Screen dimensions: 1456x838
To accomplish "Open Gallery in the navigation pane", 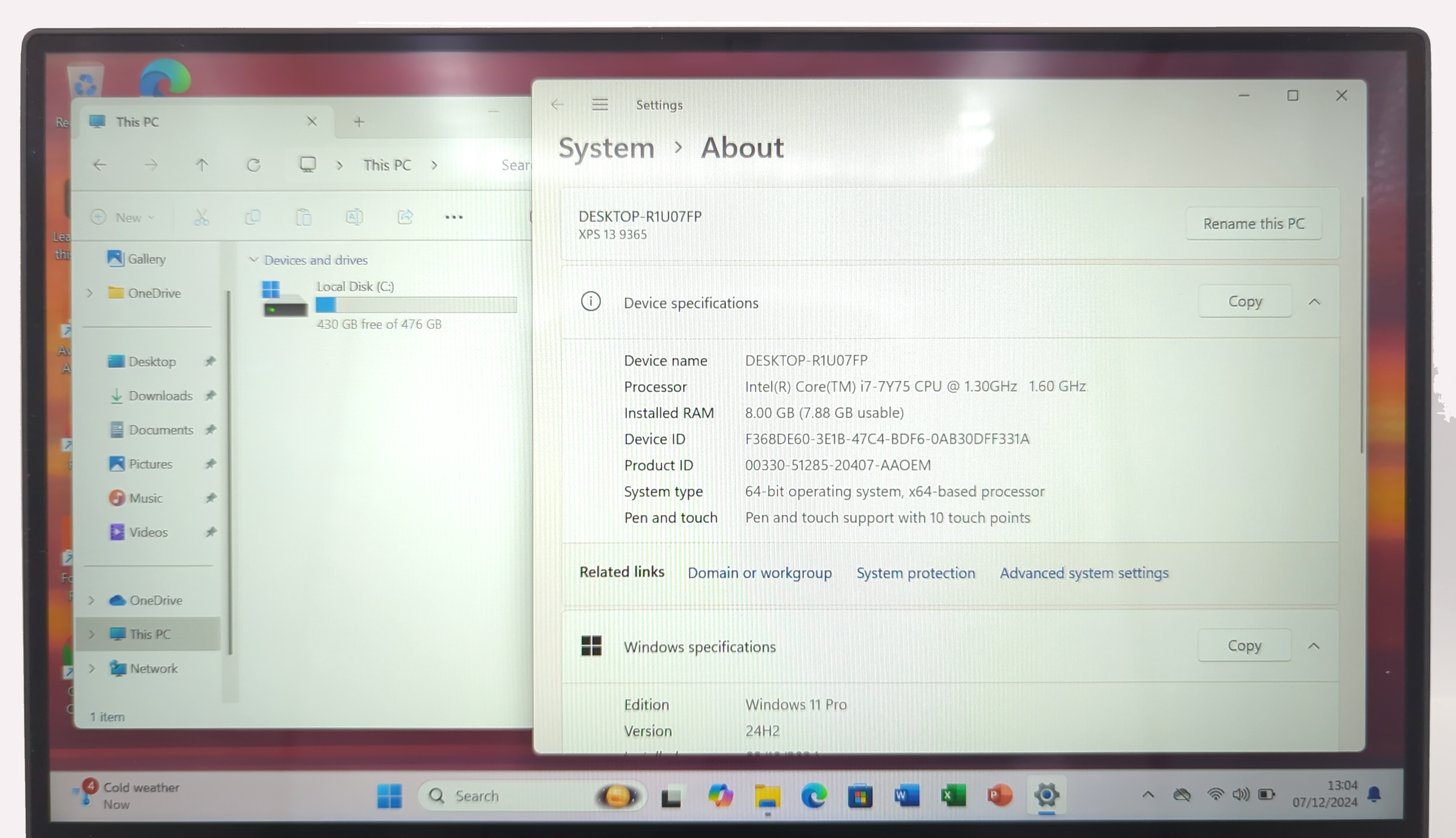I will 137,259.
